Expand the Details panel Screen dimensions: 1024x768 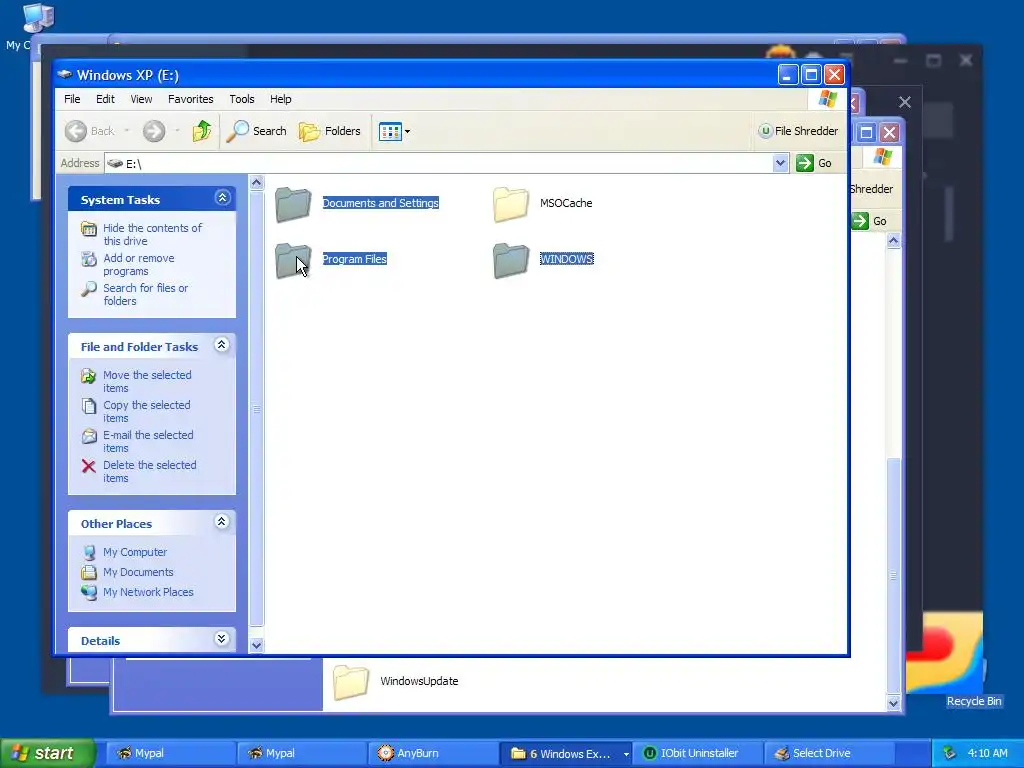point(222,639)
